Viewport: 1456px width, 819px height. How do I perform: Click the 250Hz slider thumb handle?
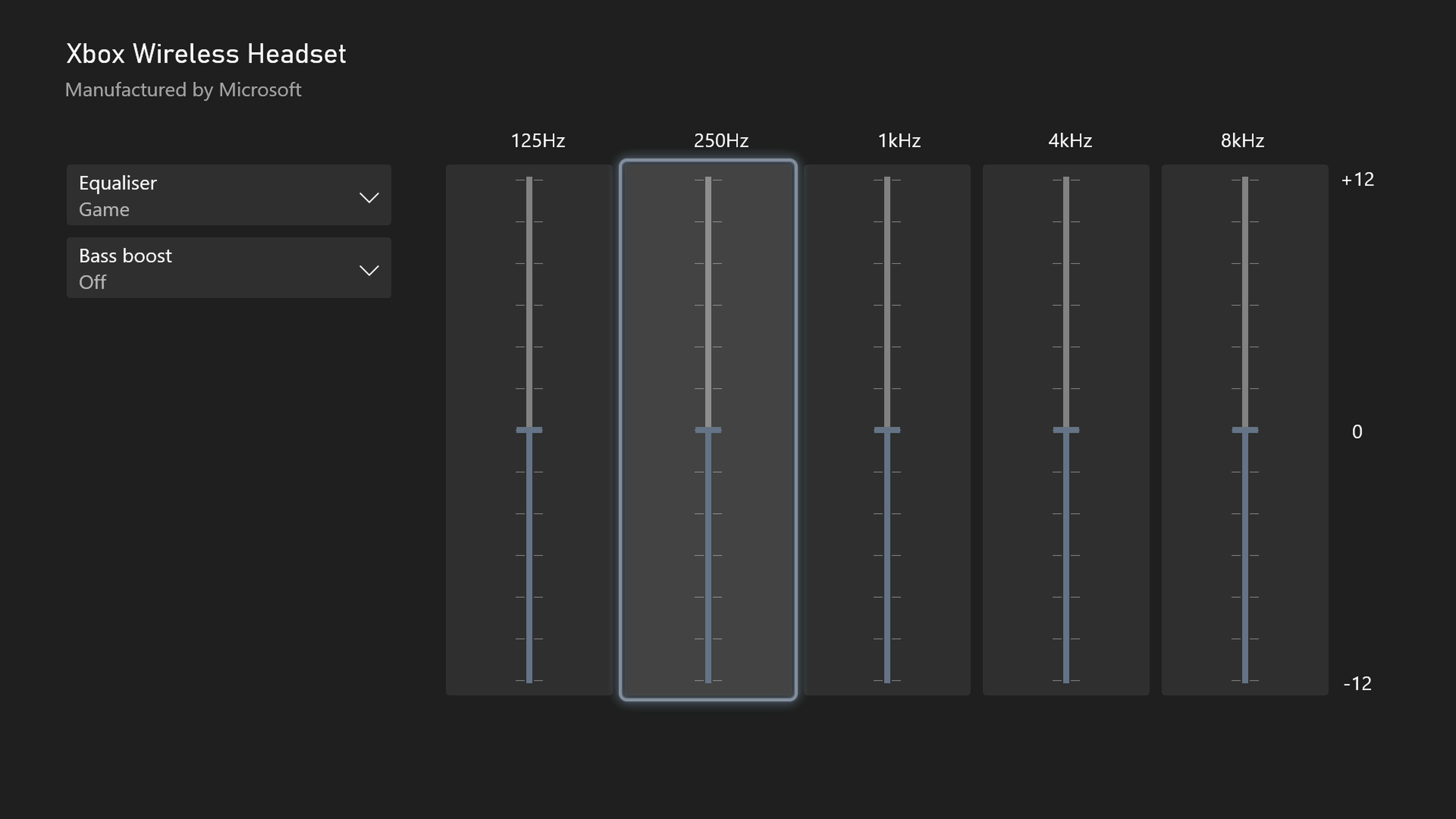tap(708, 430)
